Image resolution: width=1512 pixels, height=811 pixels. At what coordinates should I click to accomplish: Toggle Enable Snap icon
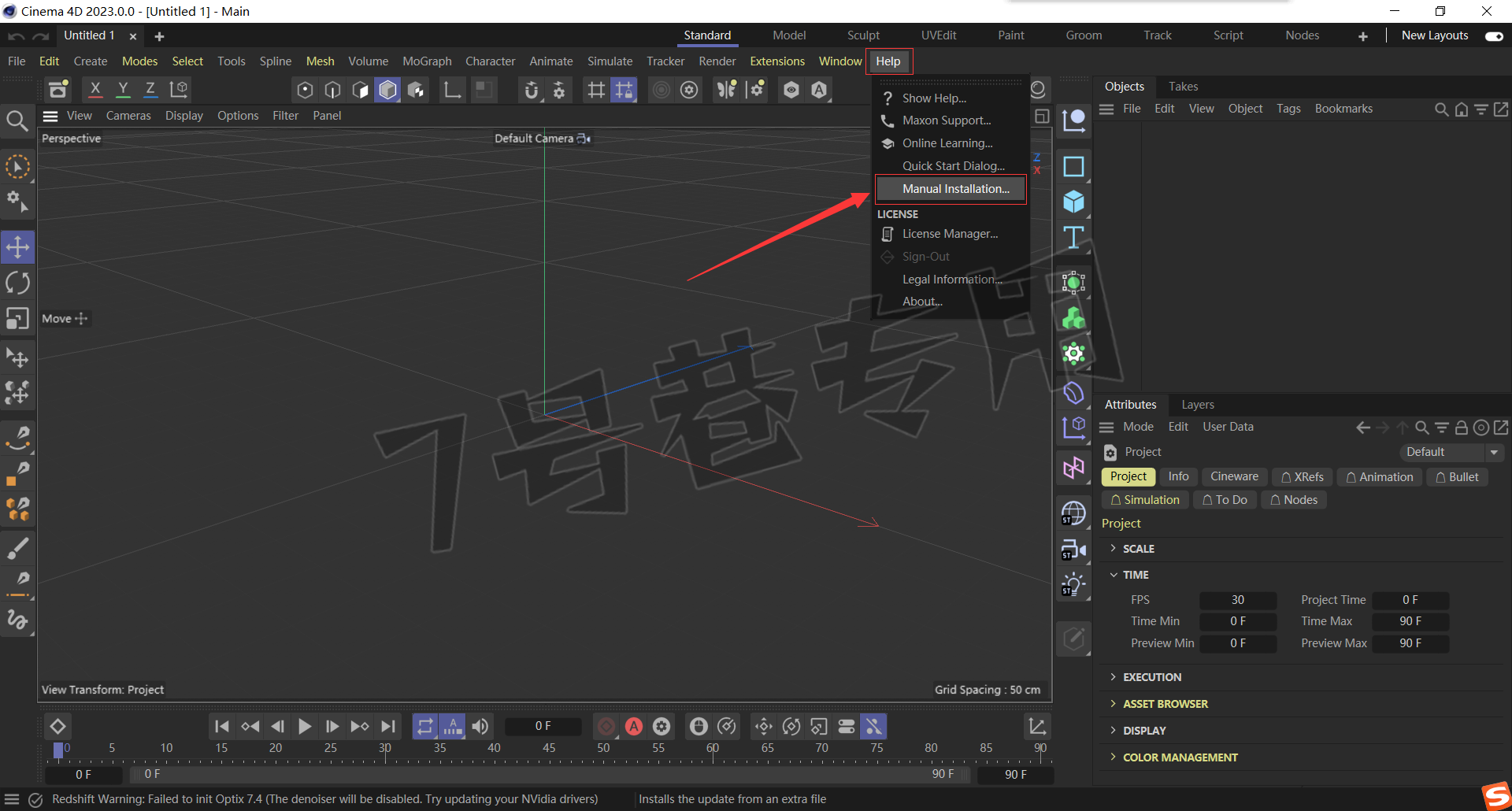(x=532, y=90)
